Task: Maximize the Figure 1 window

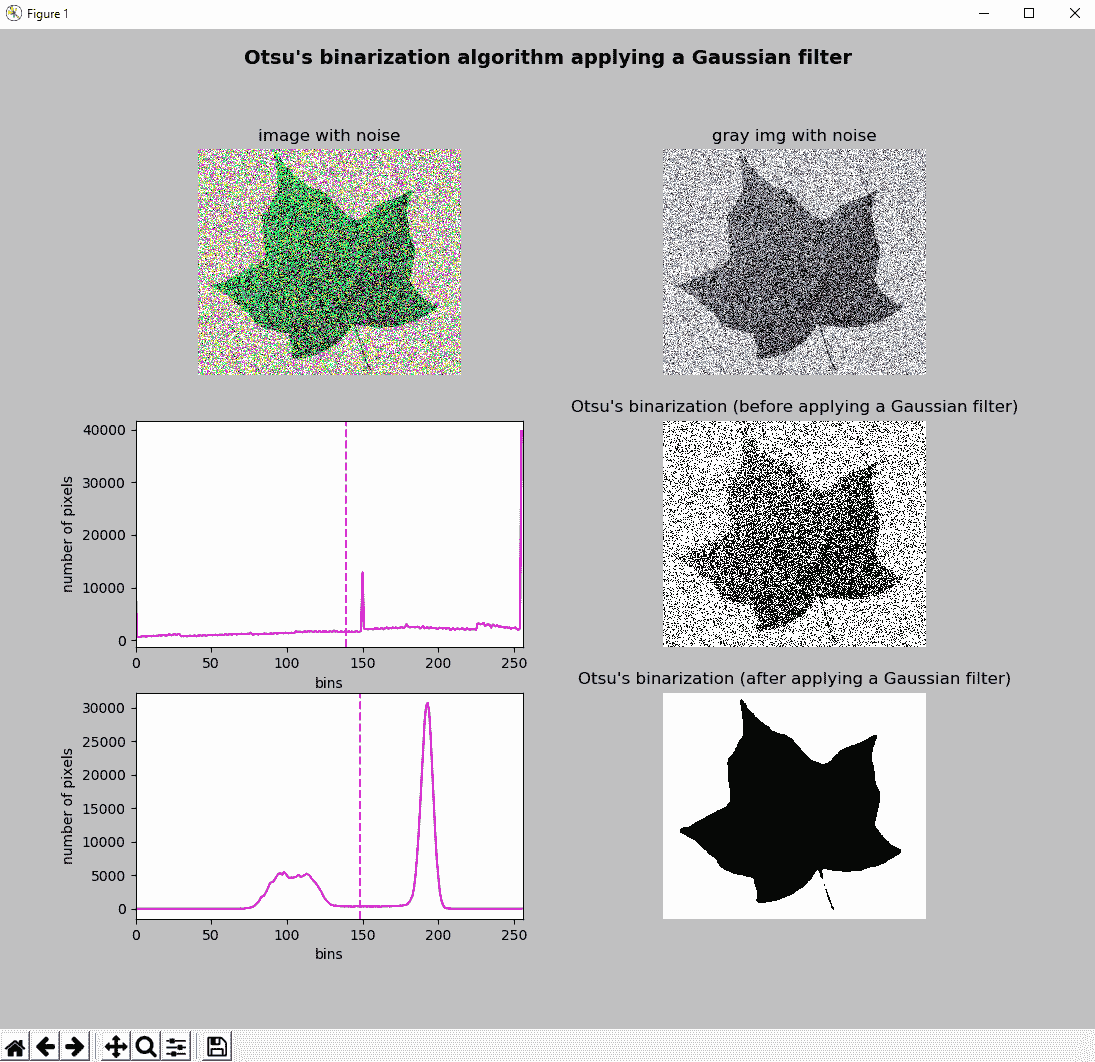Action: 1028,13
